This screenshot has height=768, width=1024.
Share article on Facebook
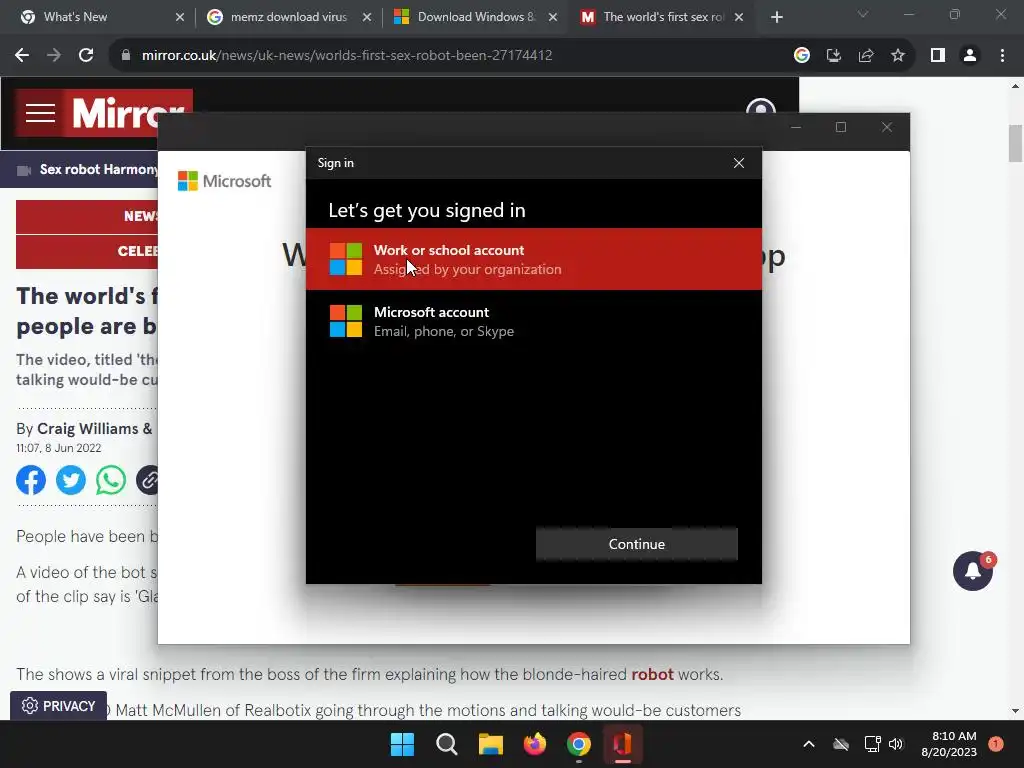click(31, 481)
